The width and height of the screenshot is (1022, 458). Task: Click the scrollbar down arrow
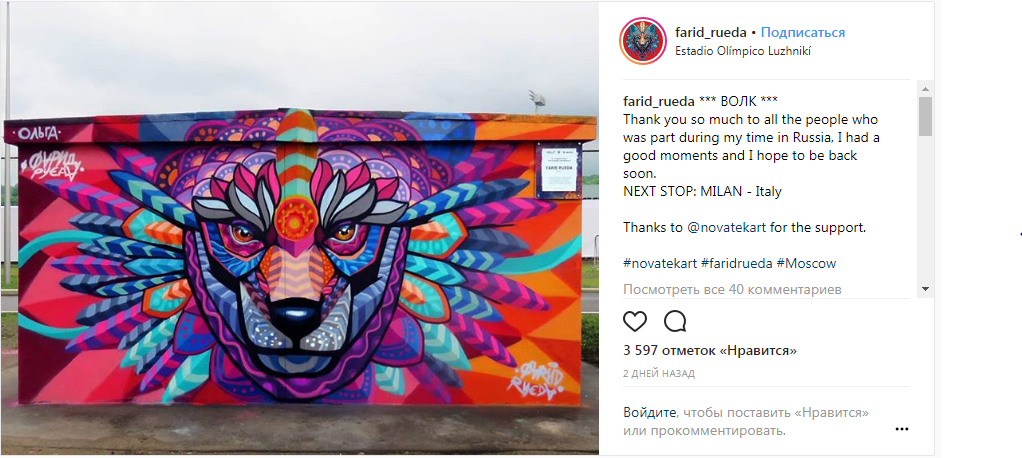click(925, 288)
